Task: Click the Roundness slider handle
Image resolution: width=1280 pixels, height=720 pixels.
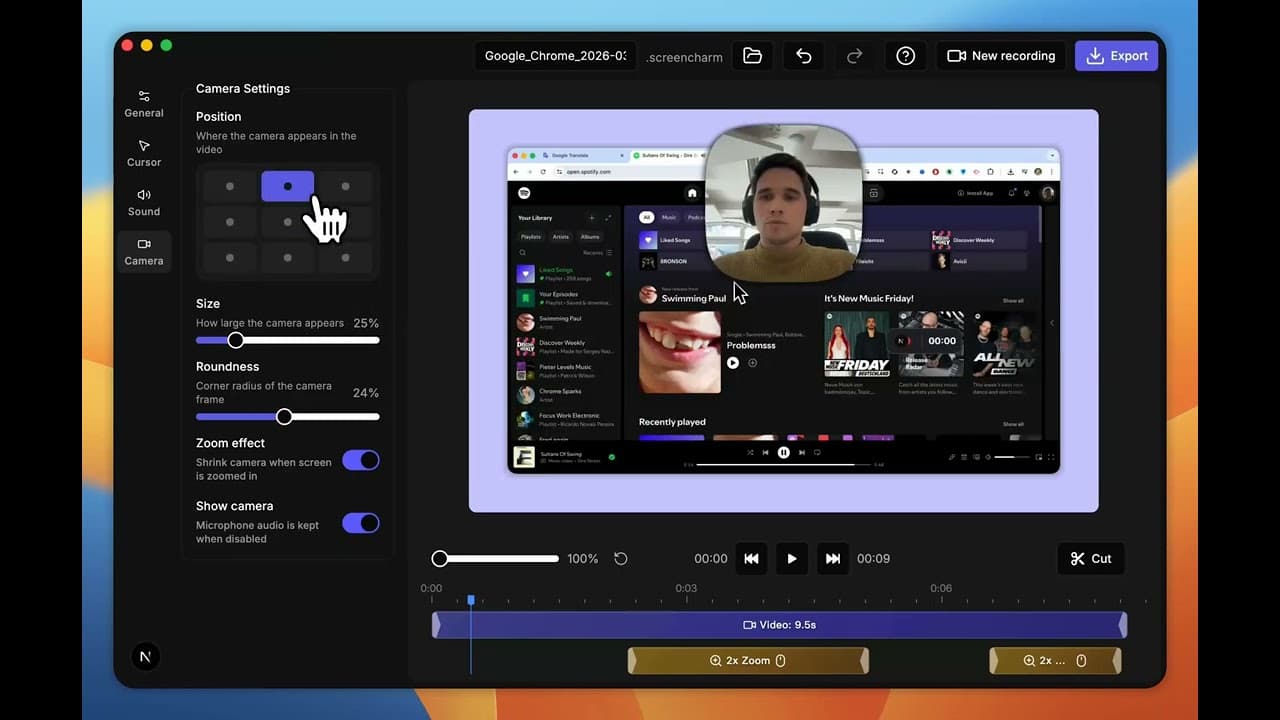Action: [x=284, y=416]
